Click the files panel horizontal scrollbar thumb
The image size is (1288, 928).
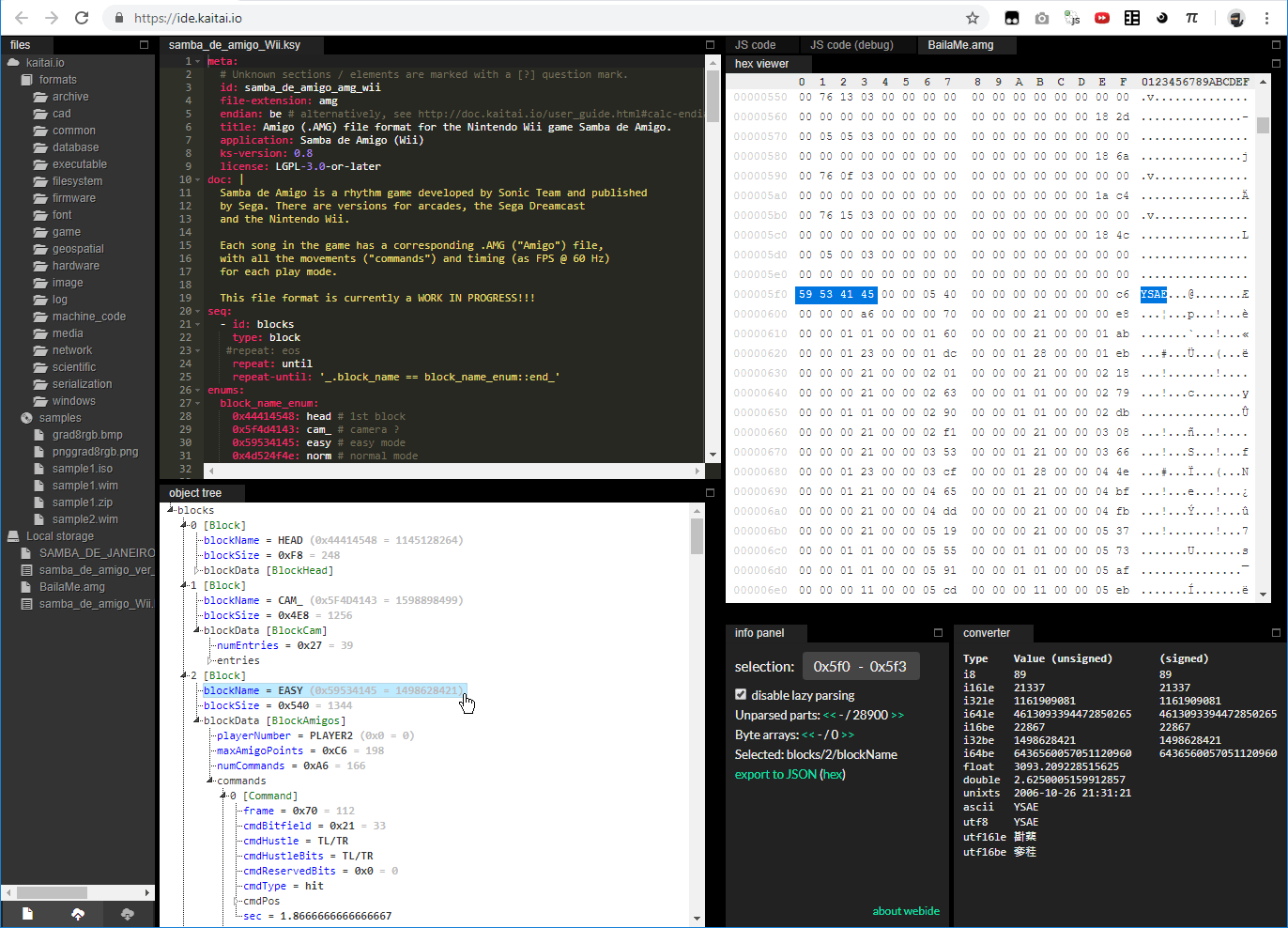(52, 892)
